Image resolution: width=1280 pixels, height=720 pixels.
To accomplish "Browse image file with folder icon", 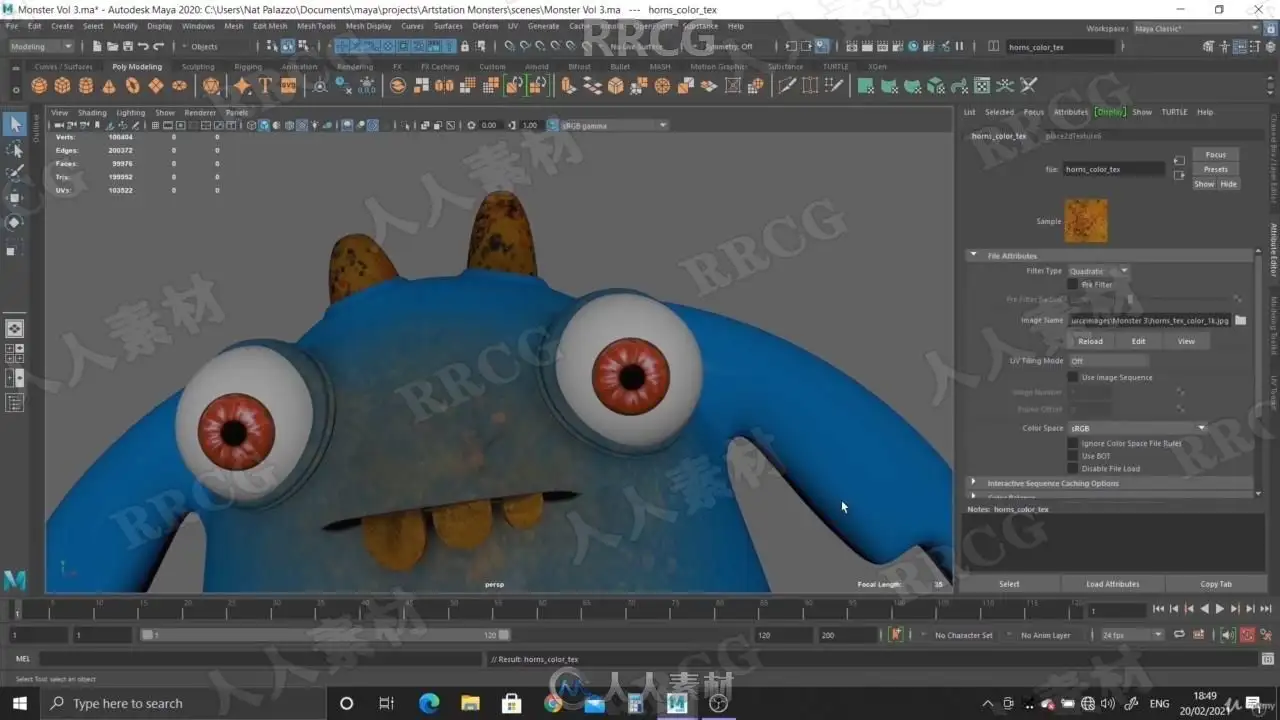I will pyautogui.click(x=1241, y=320).
